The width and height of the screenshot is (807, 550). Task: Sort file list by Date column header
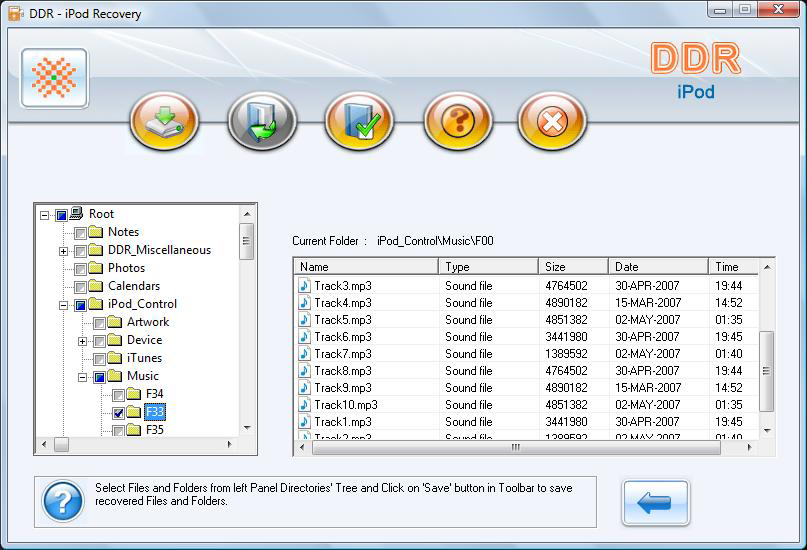[x=658, y=267]
